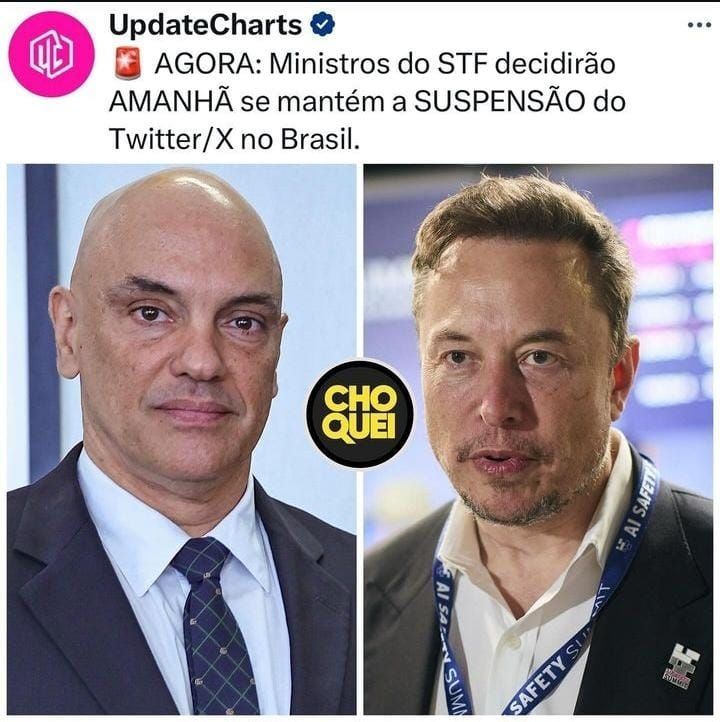Open the pink UpdateCharts profile avatar
The image size is (720, 722).
click(x=51, y=54)
